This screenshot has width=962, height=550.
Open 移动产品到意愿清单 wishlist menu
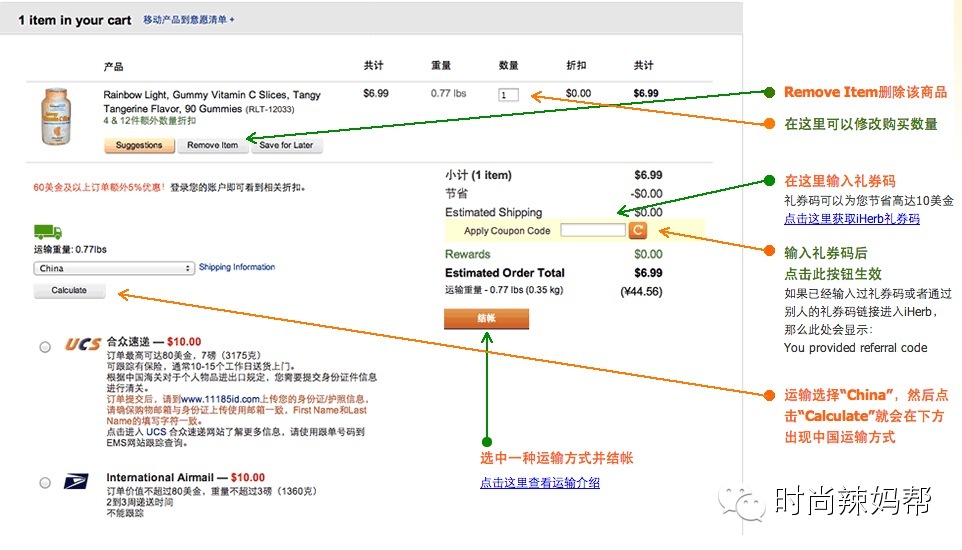click(x=188, y=20)
